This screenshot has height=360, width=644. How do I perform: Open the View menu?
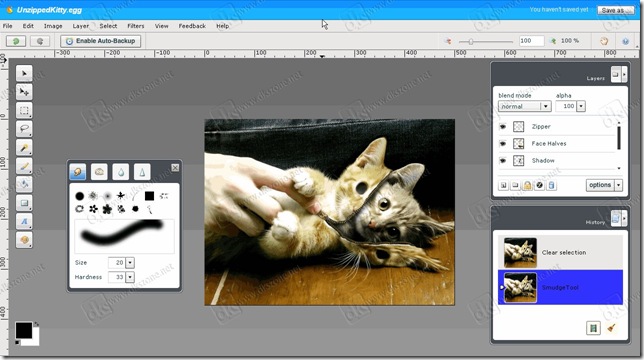pos(161,26)
